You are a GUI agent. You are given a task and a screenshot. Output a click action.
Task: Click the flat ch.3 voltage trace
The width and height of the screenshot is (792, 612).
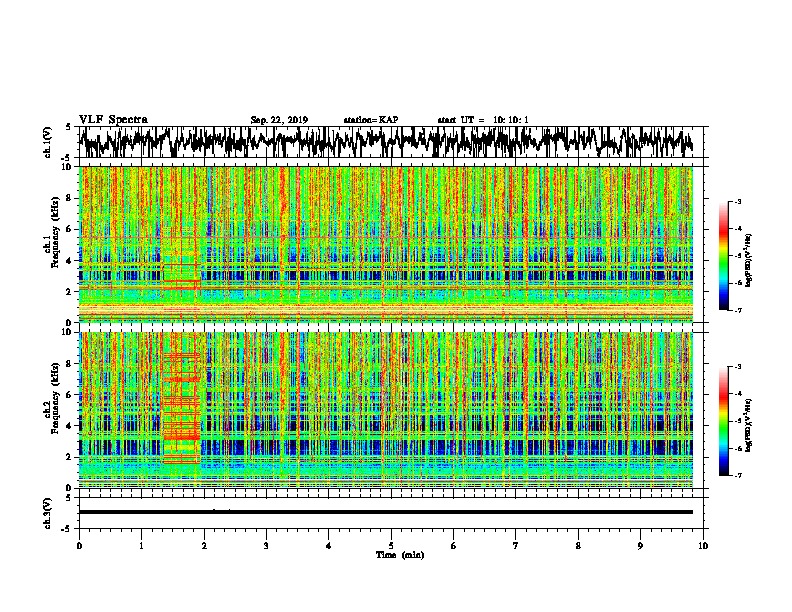[x=385, y=512]
